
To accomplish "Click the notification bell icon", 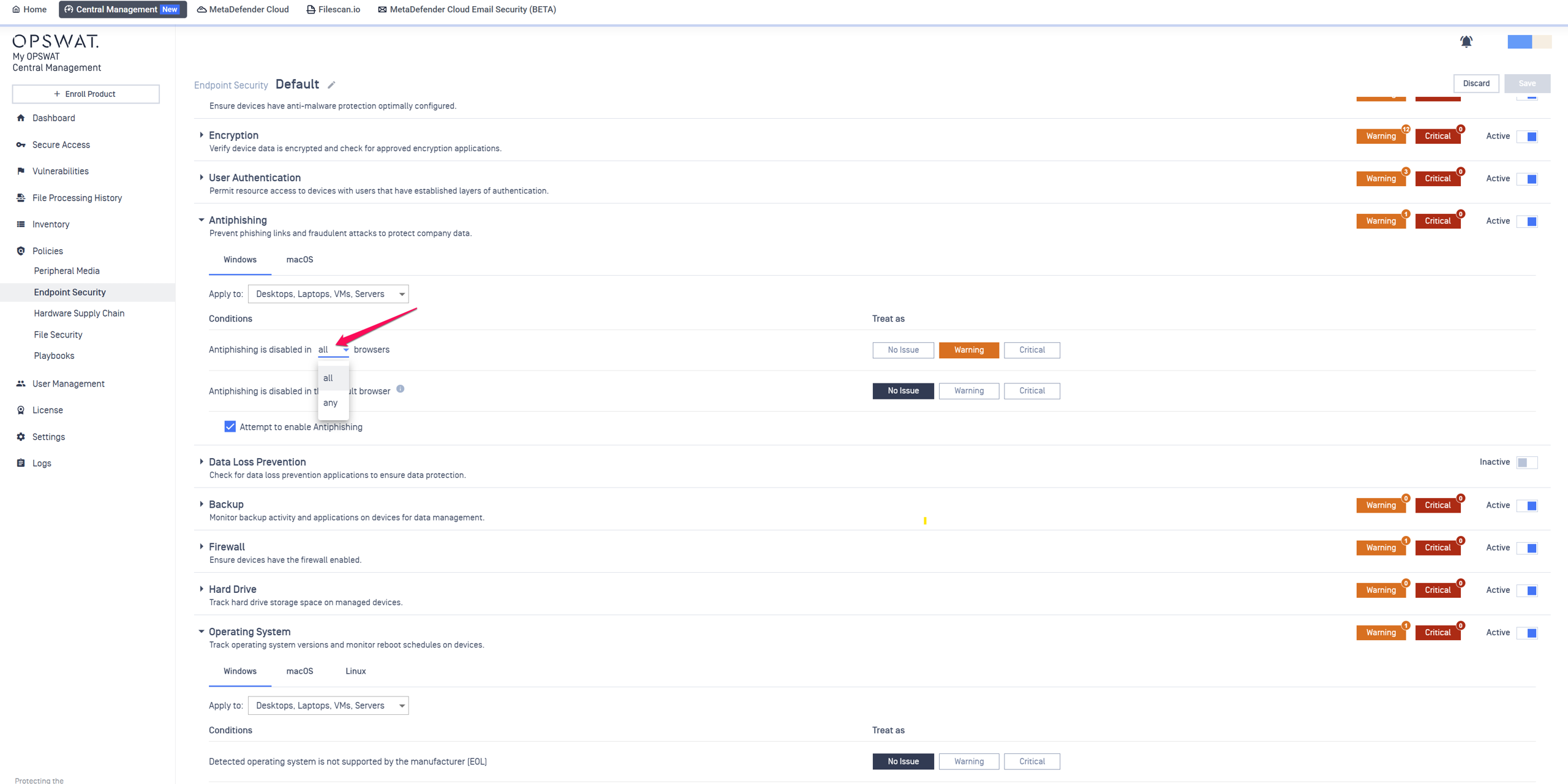I will (x=1466, y=42).
